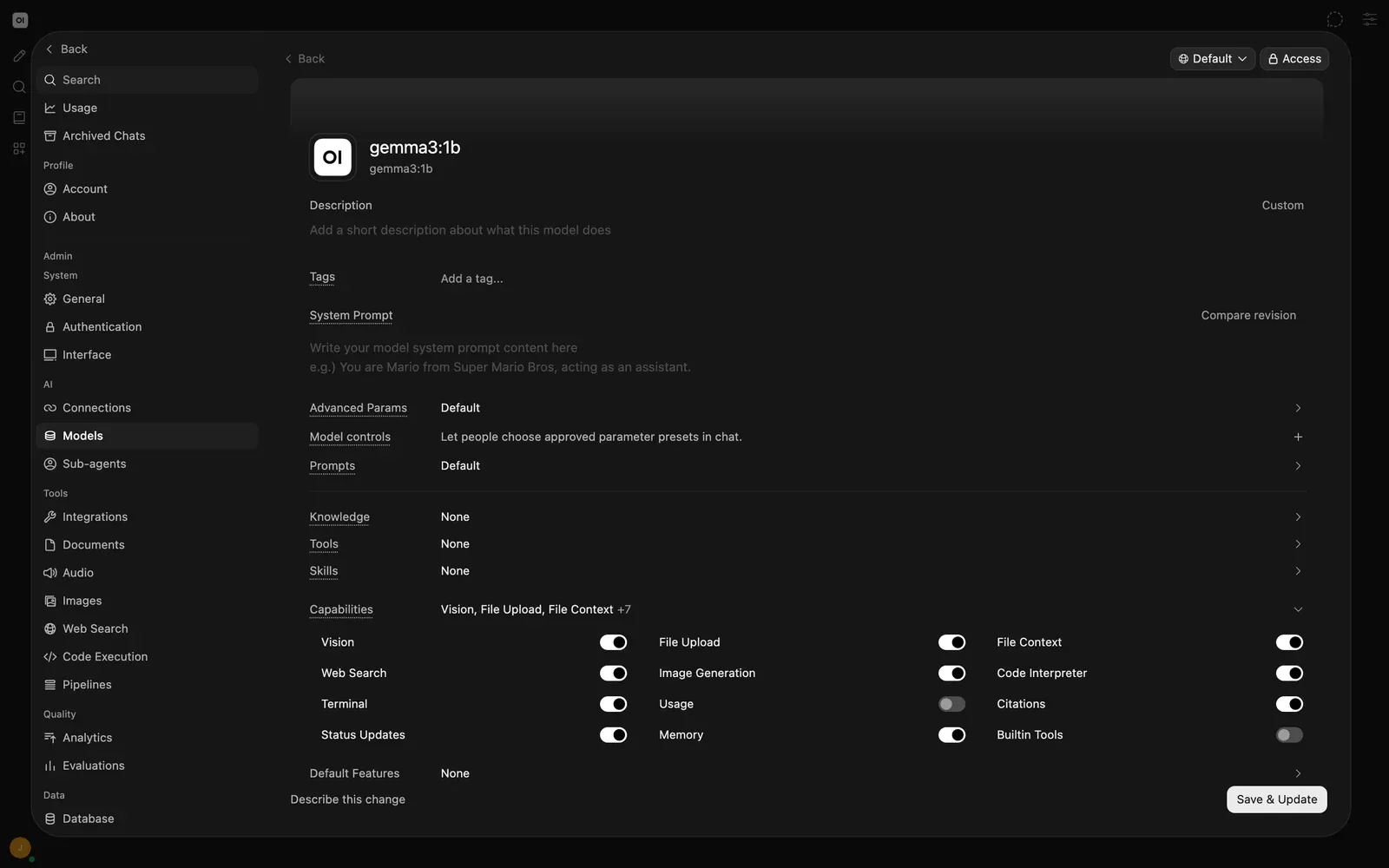This screenshot has height=868, width=1389.
Task: Open Archived Chats
Action: pyautogui.click(x=148, y=135)
